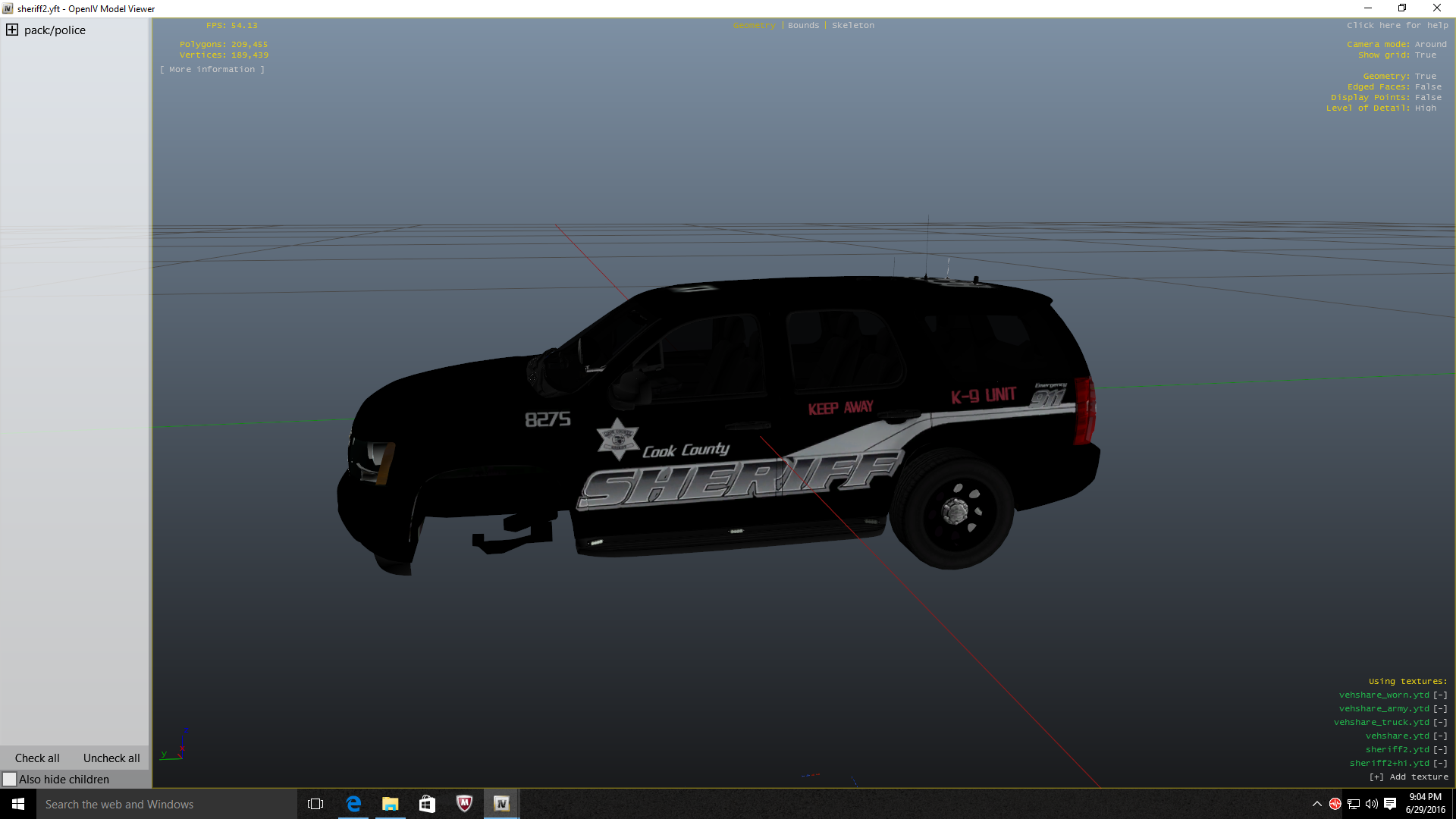Open McAfee taskbar icon

coord(464,804)
